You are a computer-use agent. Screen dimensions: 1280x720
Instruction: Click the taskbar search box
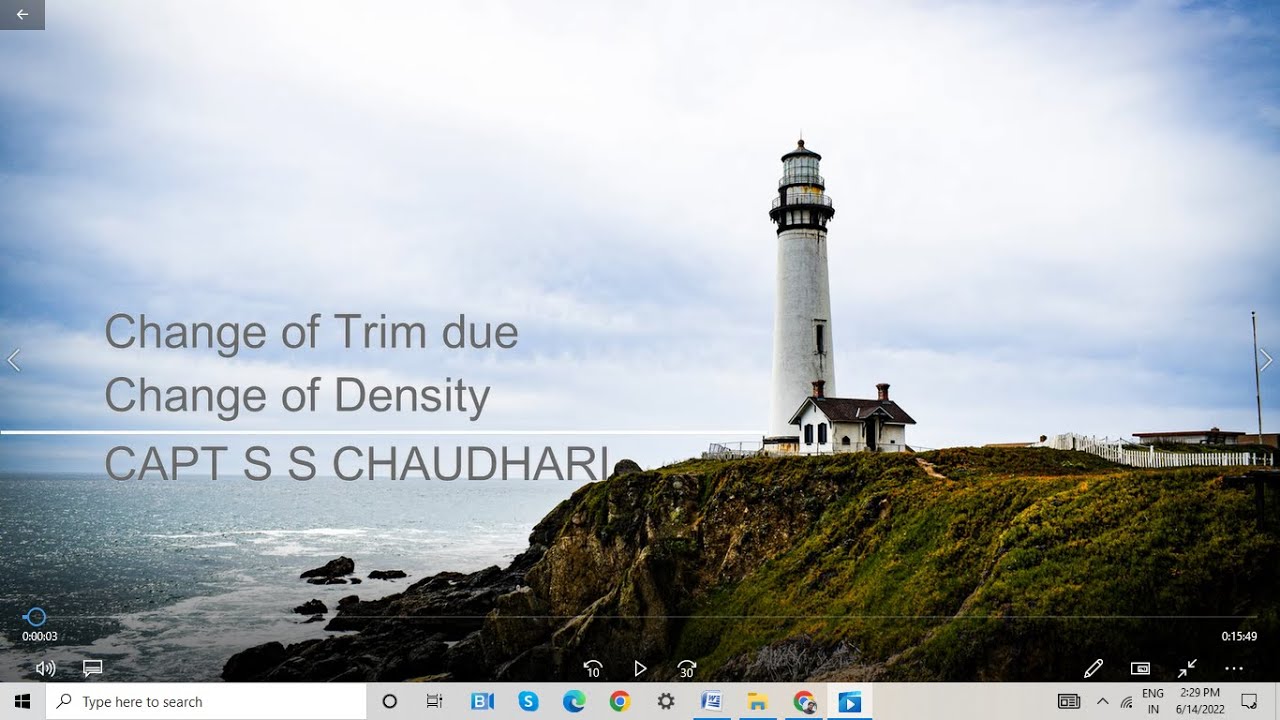(x=206, y=701)
